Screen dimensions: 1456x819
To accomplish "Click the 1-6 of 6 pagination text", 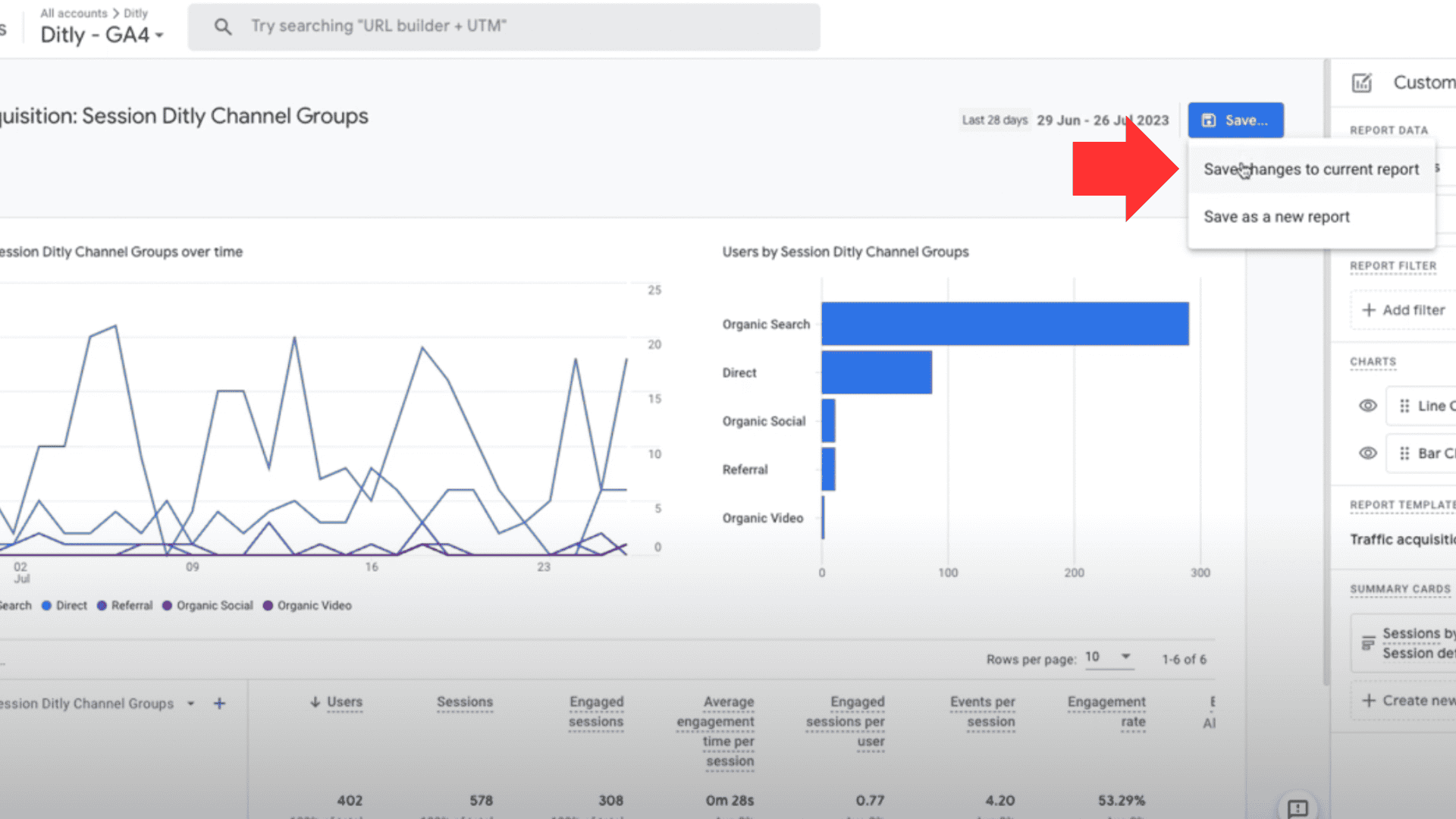I will pyautogui.click(x=1184, y=659).
